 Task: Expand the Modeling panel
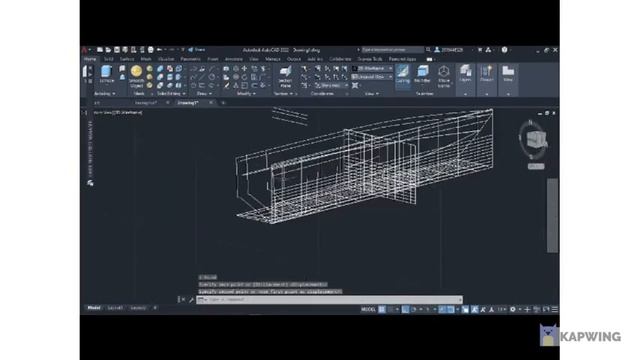pyautogui.click(x=104, y=94)
